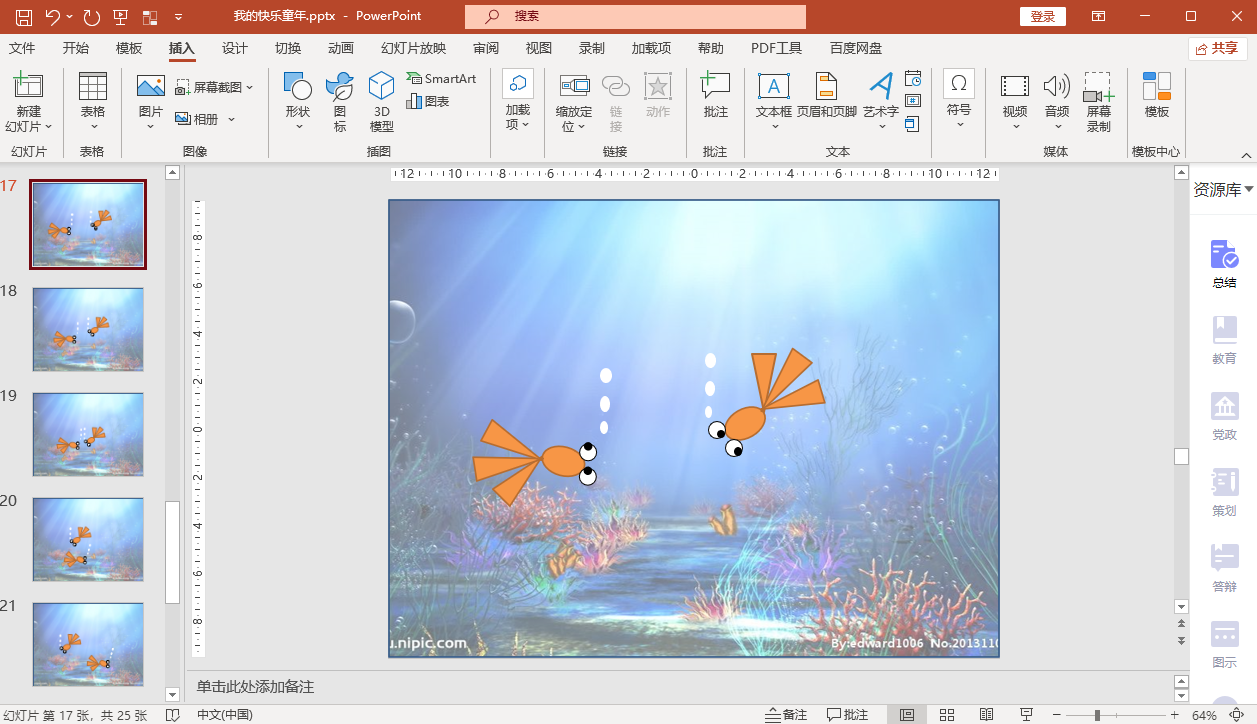1257x724 pixels.
Task: Open the 屏幕截图 screenshot dropdown
Action: coord(215,88)
